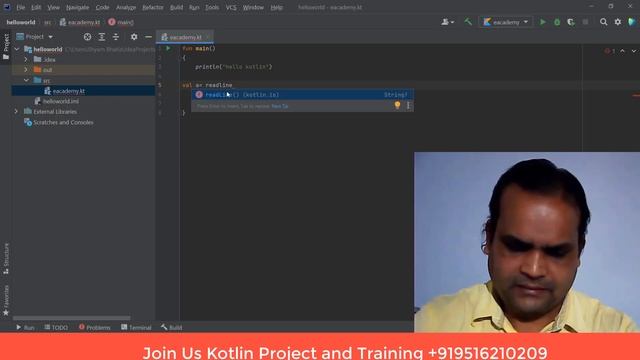Viewport: 640px width, 360px height.
Task: Expand External Libraries node
Action: [x=16, y=111]
